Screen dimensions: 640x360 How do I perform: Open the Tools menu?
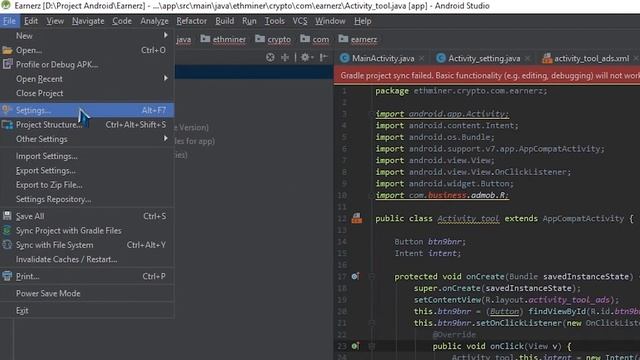(274, 21)
